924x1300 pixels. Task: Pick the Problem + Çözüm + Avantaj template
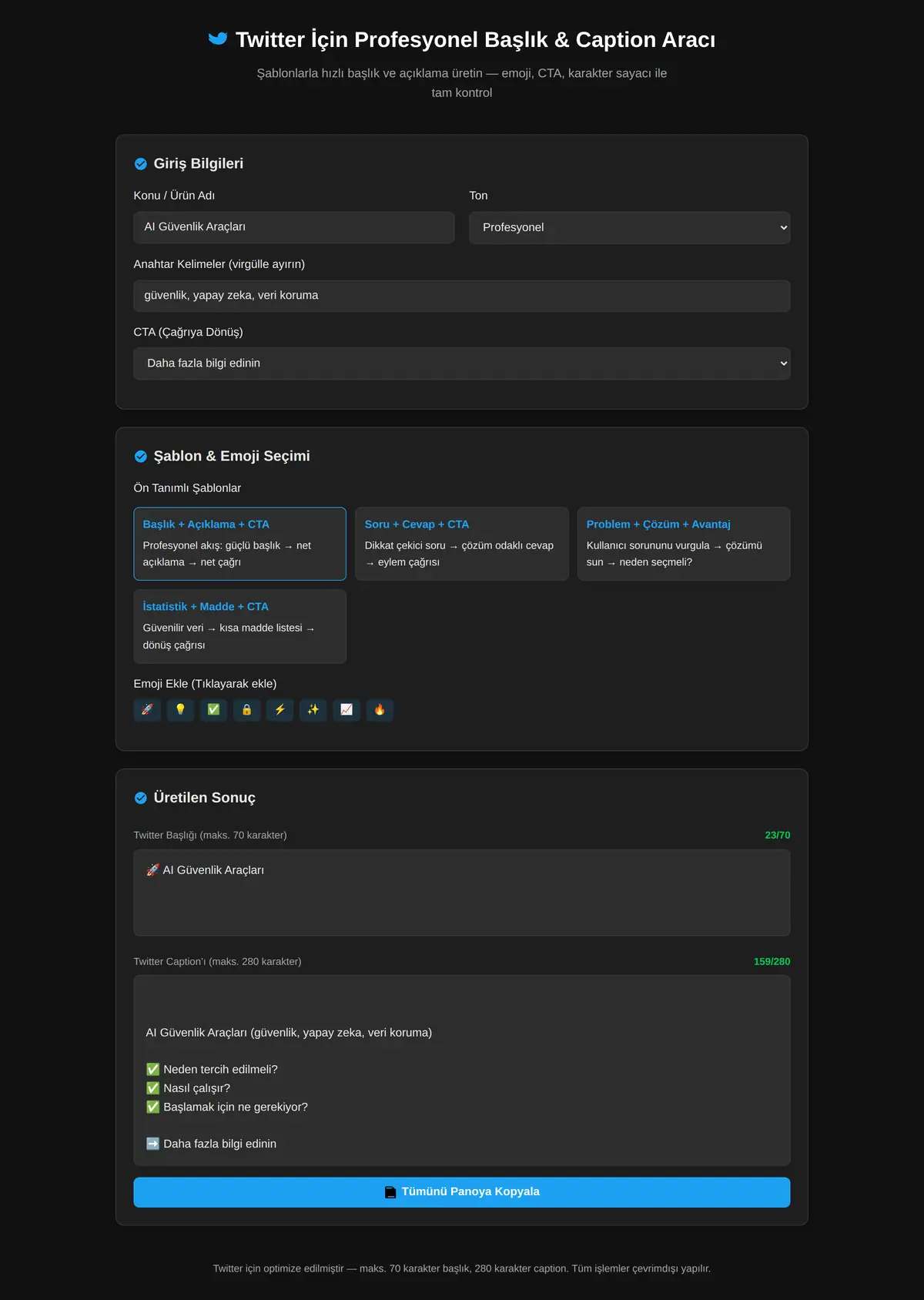coord(684,544)
